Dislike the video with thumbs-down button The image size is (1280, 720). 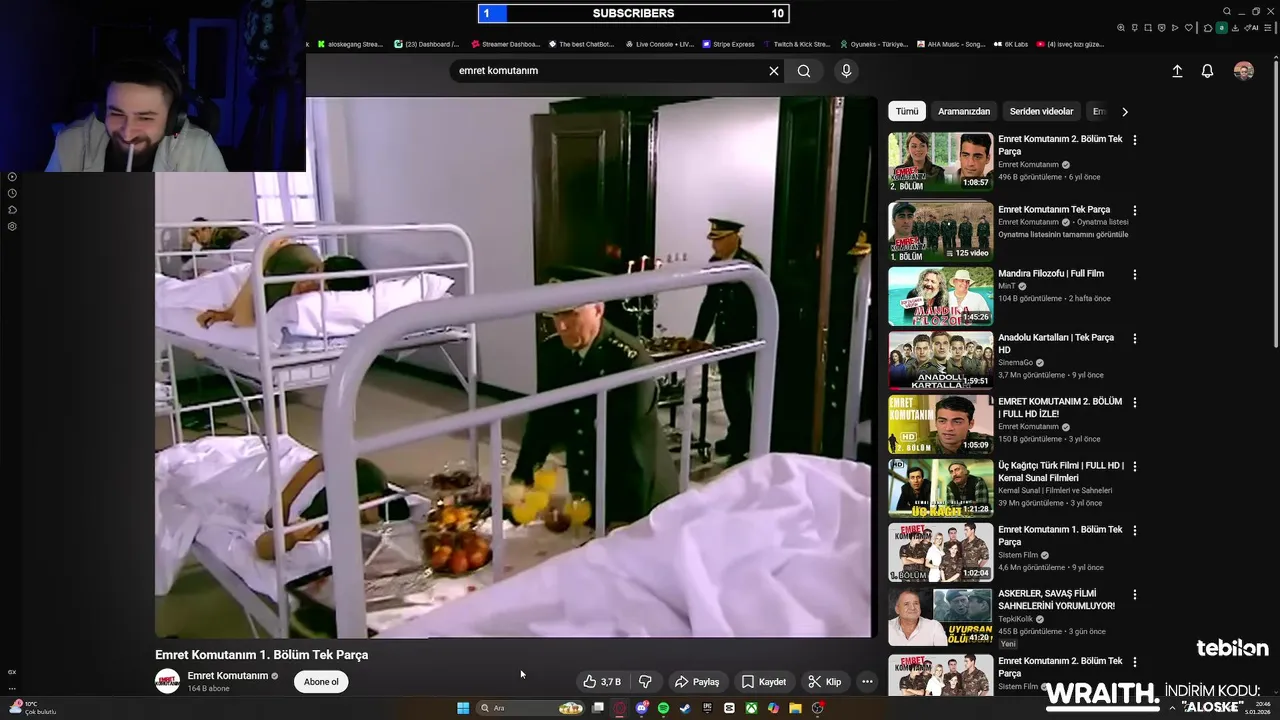(645, 682)
